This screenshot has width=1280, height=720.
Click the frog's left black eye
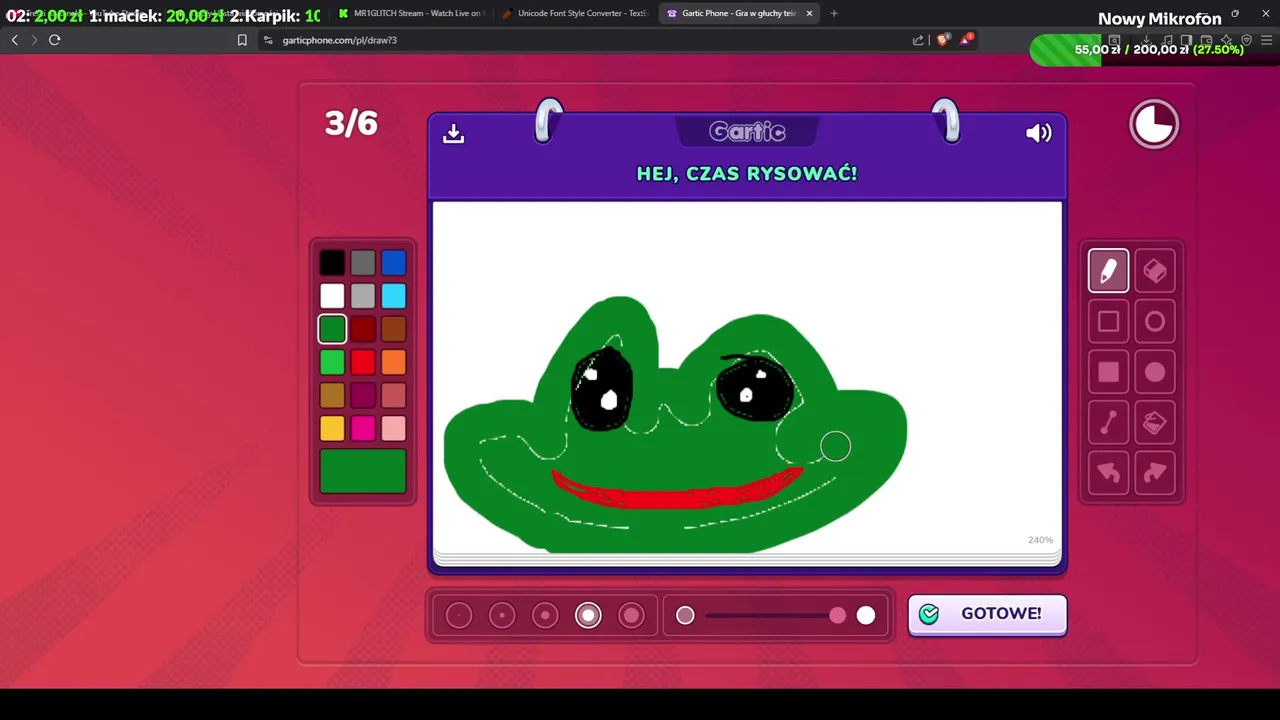(602, 388)
